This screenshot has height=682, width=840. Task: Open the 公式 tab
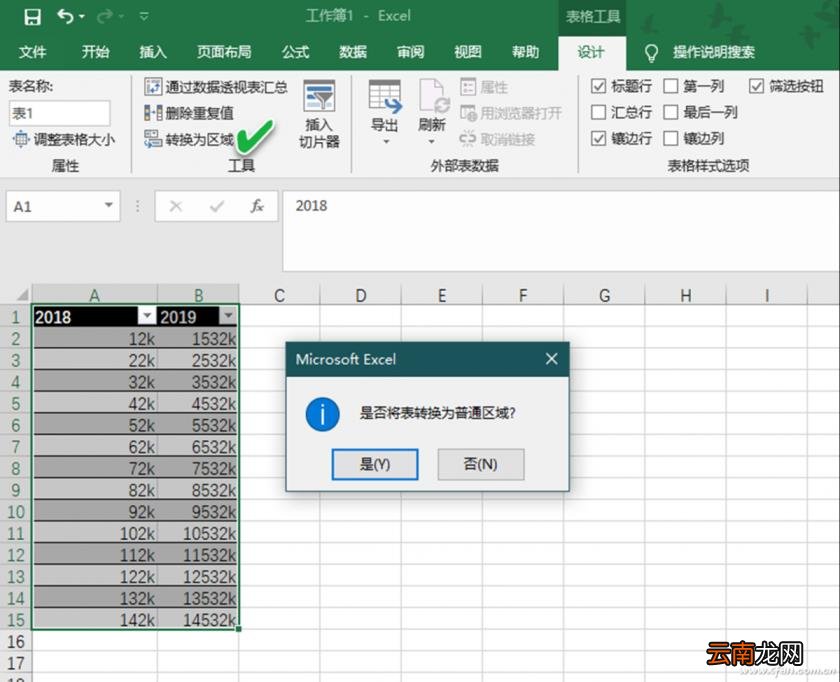pyautogui.click(x=296, y=52)
